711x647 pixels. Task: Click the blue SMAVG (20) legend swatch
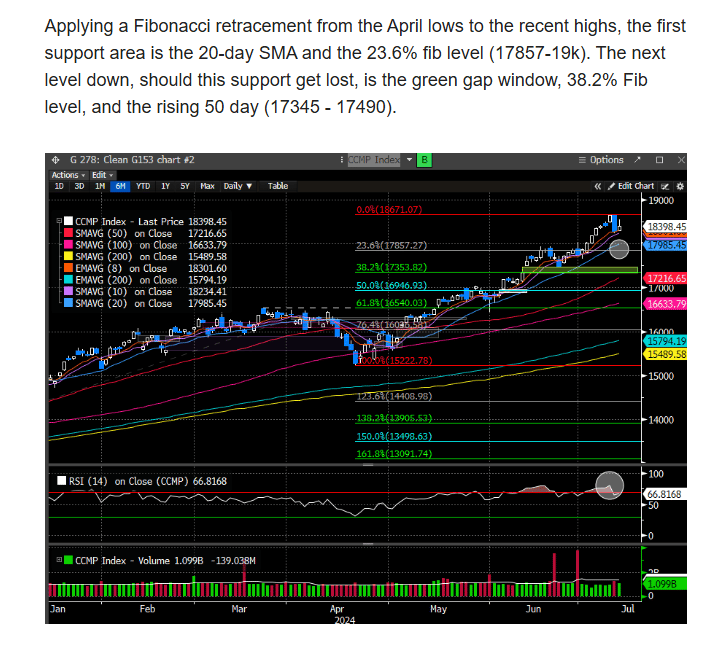[x=68, y=303]
